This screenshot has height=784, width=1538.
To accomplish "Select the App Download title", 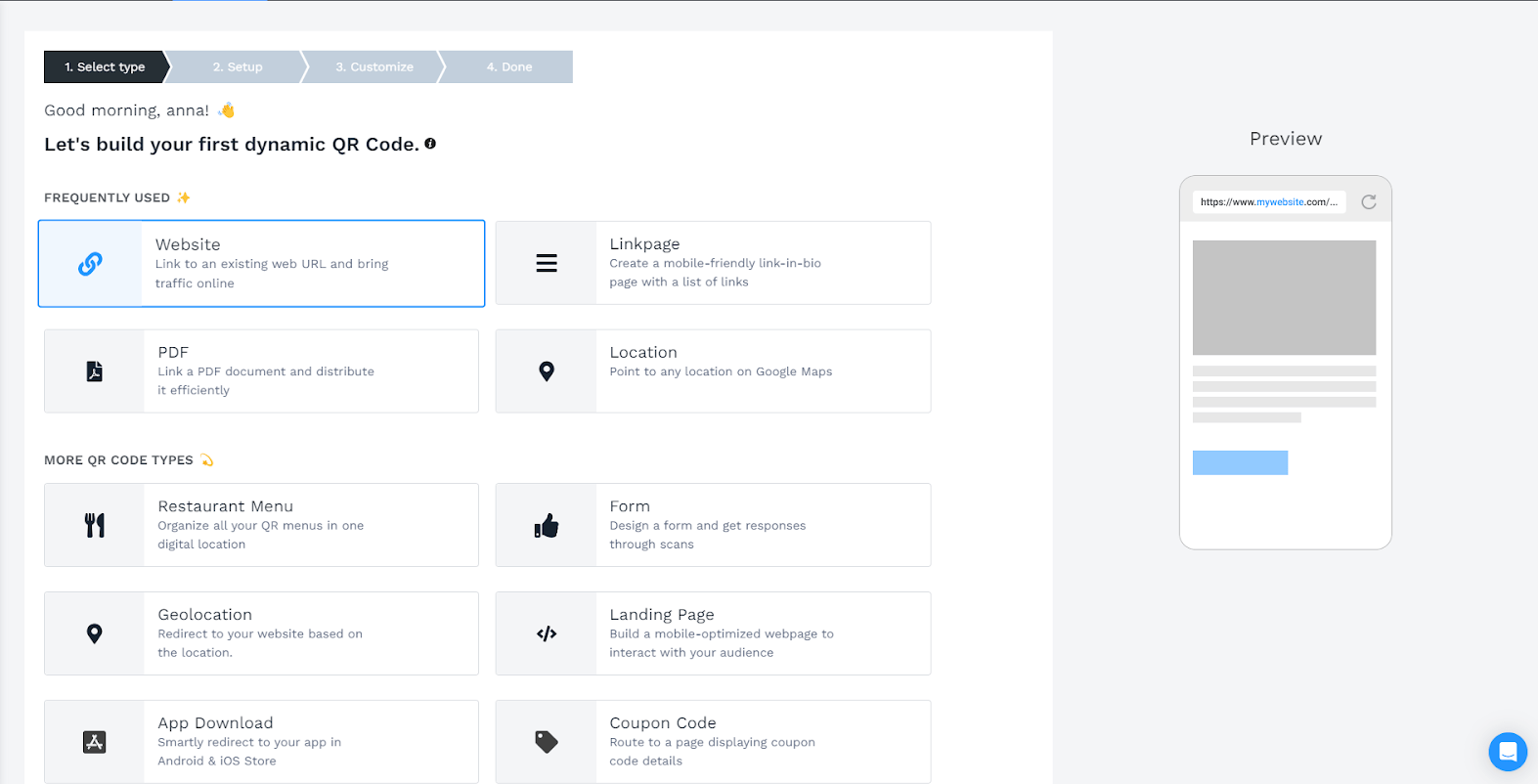I will pyautogui.click(x=215, y=723).
